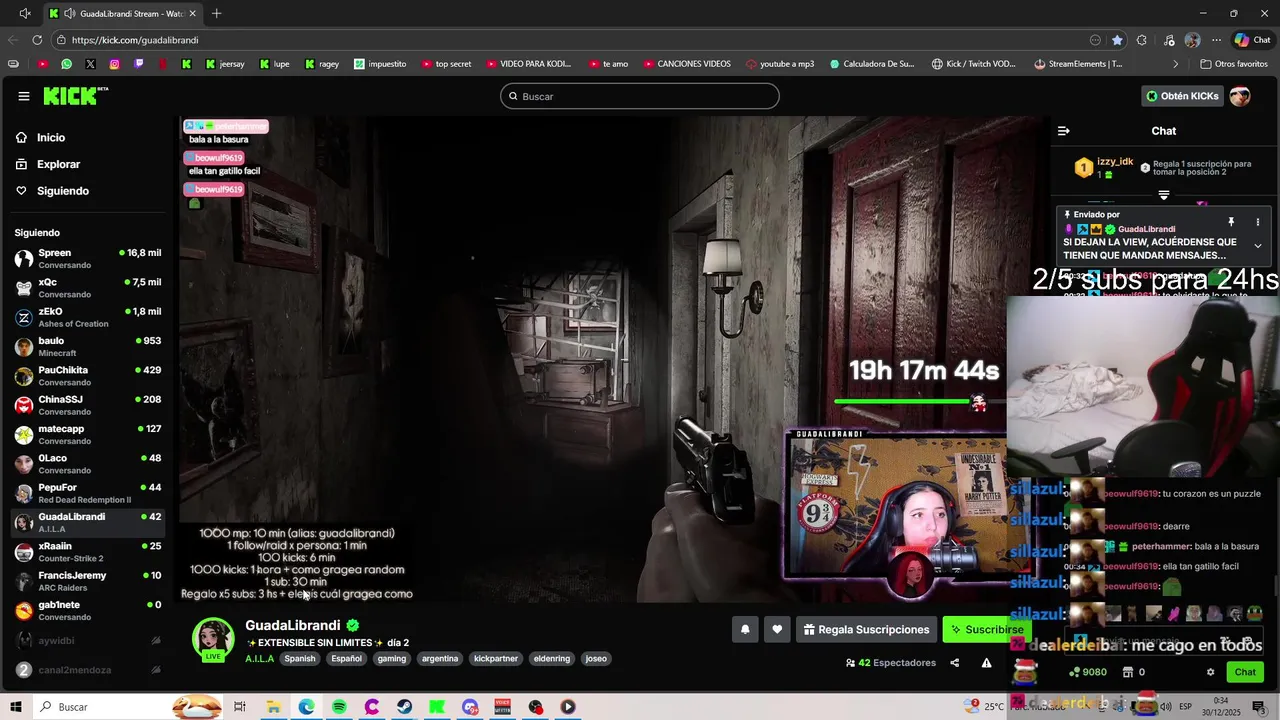1280x720 pixels.
Task: Open the X (Twitter) bookmark icon
Action: (90, 64)
